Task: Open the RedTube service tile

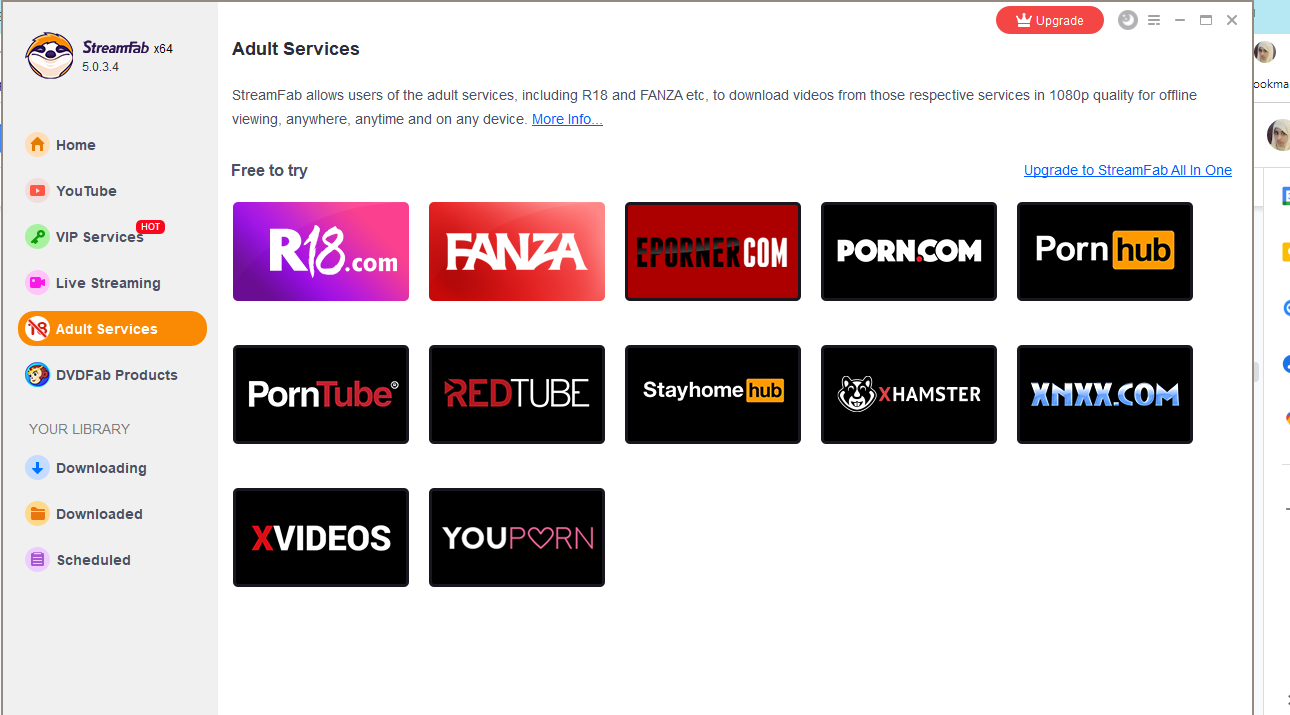Action: [517, 394]
